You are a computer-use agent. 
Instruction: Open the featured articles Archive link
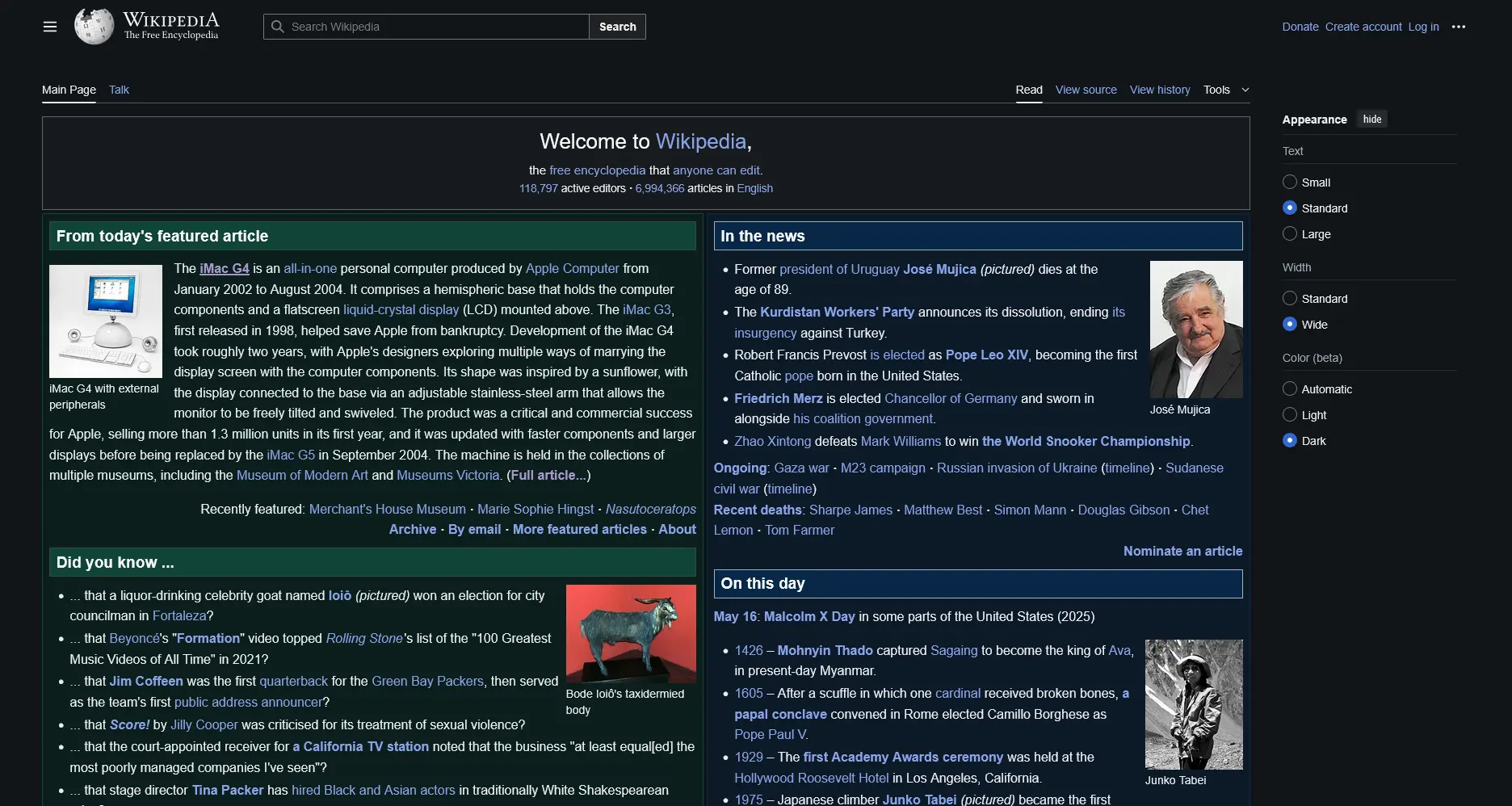413,530
